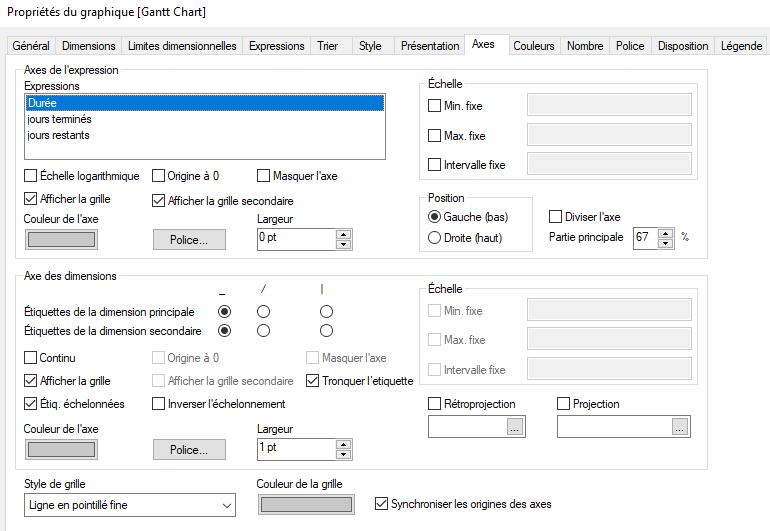The image size is (770, 531).
Task: Open the Trier tab
Action: click(x=328, y=46)
